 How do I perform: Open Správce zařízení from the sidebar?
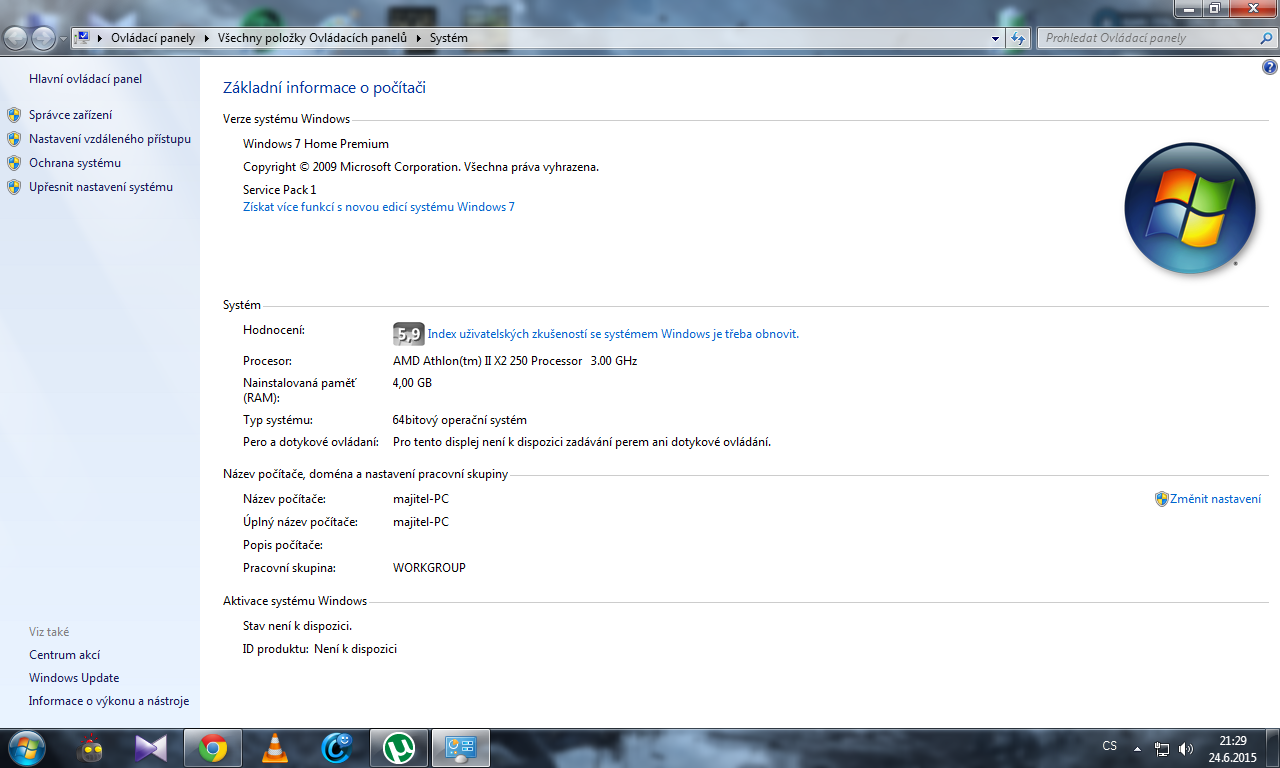point(70,115)
